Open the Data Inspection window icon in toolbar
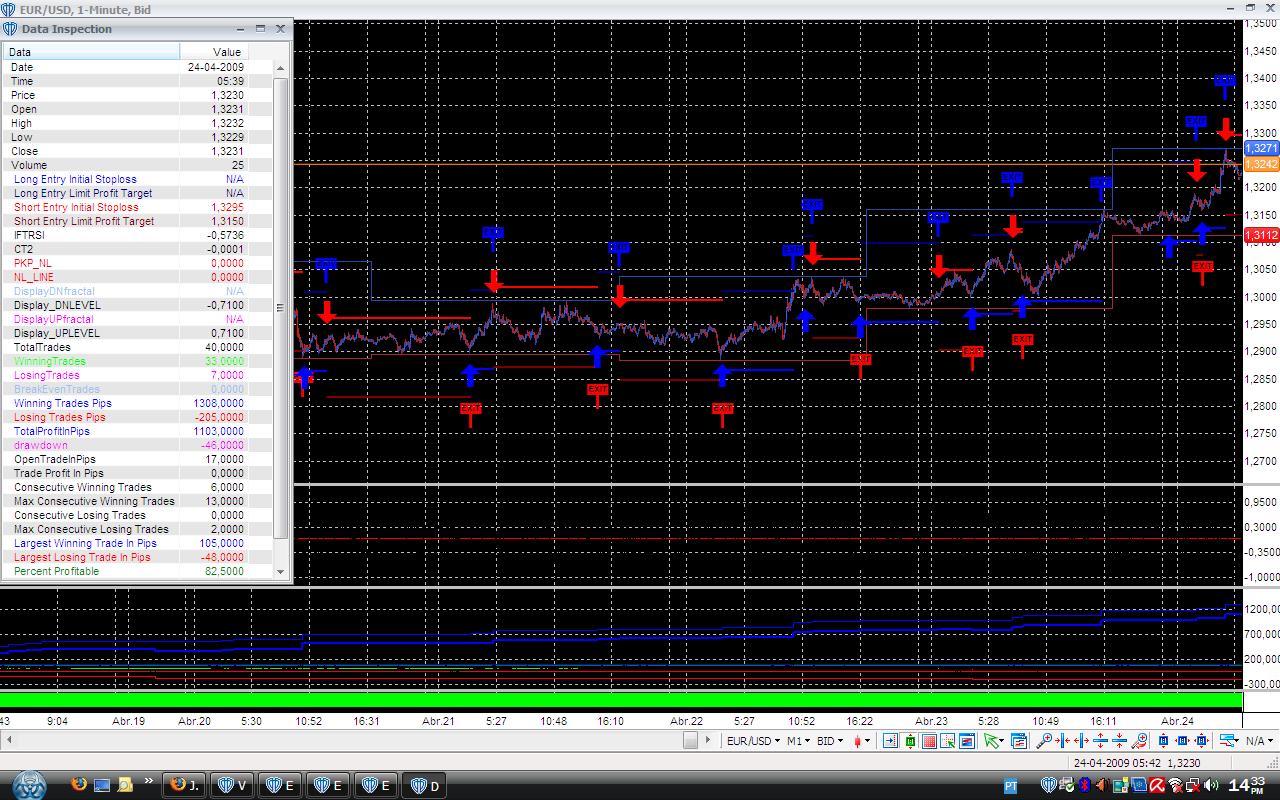 pos(1019,741)
